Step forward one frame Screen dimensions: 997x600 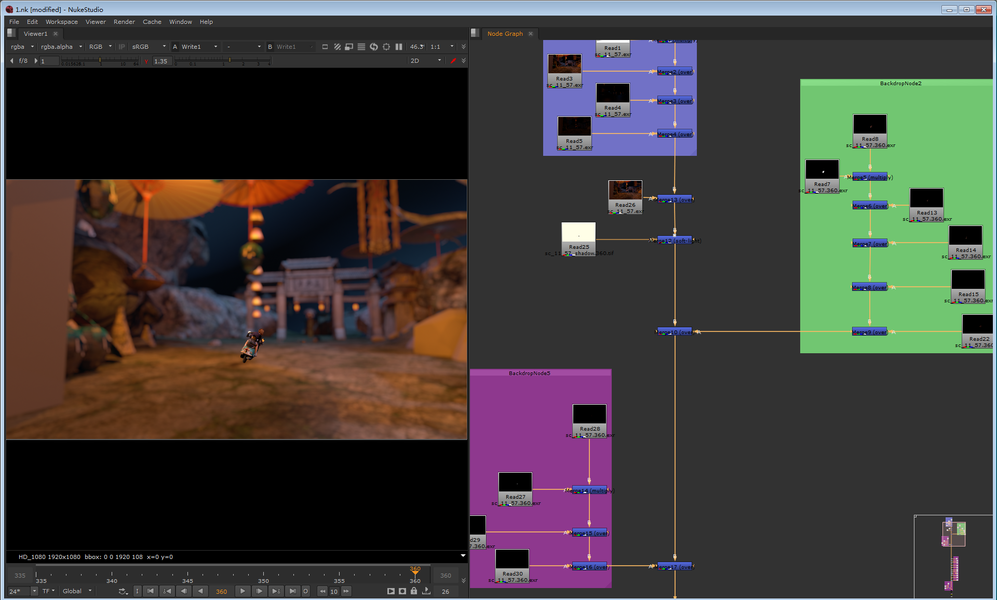coord(259,591)
